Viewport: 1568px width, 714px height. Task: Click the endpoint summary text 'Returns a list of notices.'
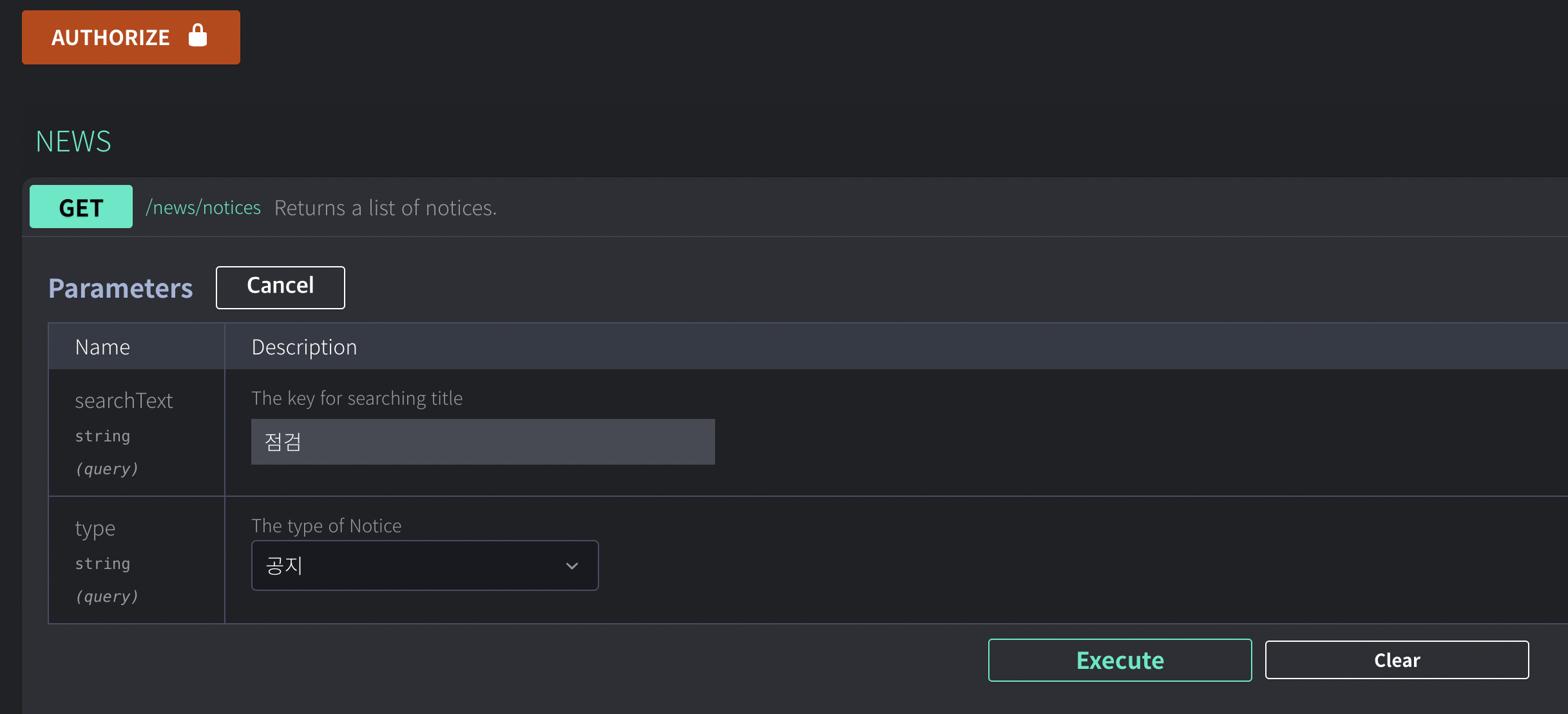(x=385, y=207)
